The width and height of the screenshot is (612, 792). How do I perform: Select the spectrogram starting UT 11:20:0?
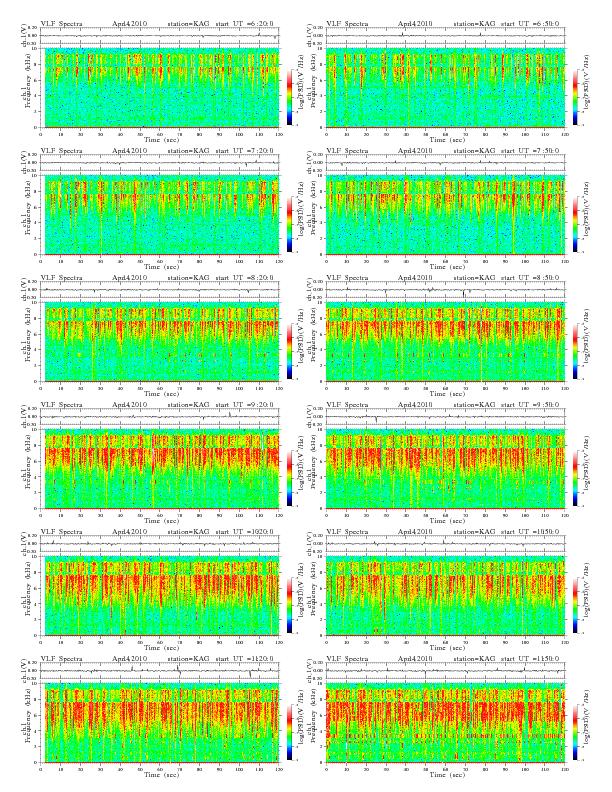(160, 723)
